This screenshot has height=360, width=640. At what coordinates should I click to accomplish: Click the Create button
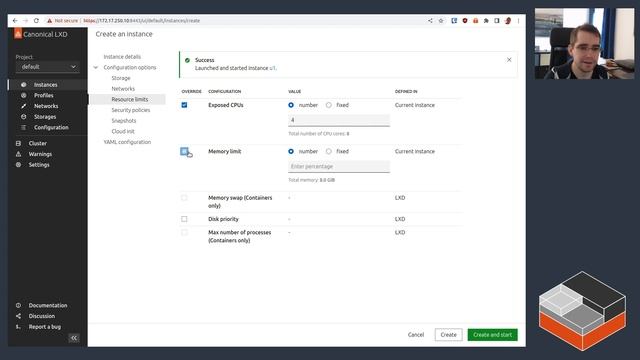pyautogui.click(x=449, y=335)
